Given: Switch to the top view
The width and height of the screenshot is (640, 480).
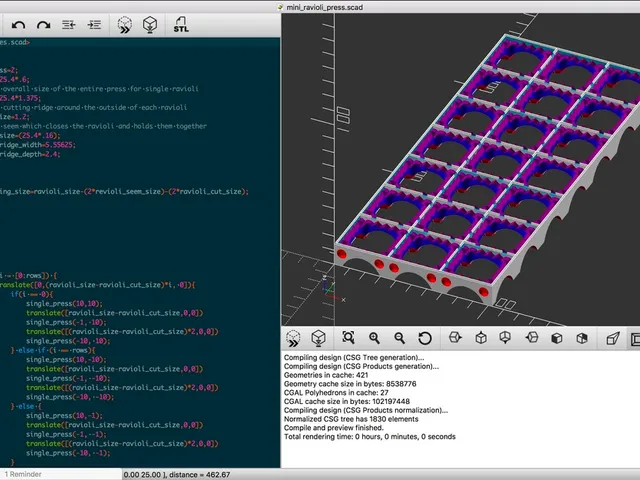Looking at the screenshot, I should point(481,338).
